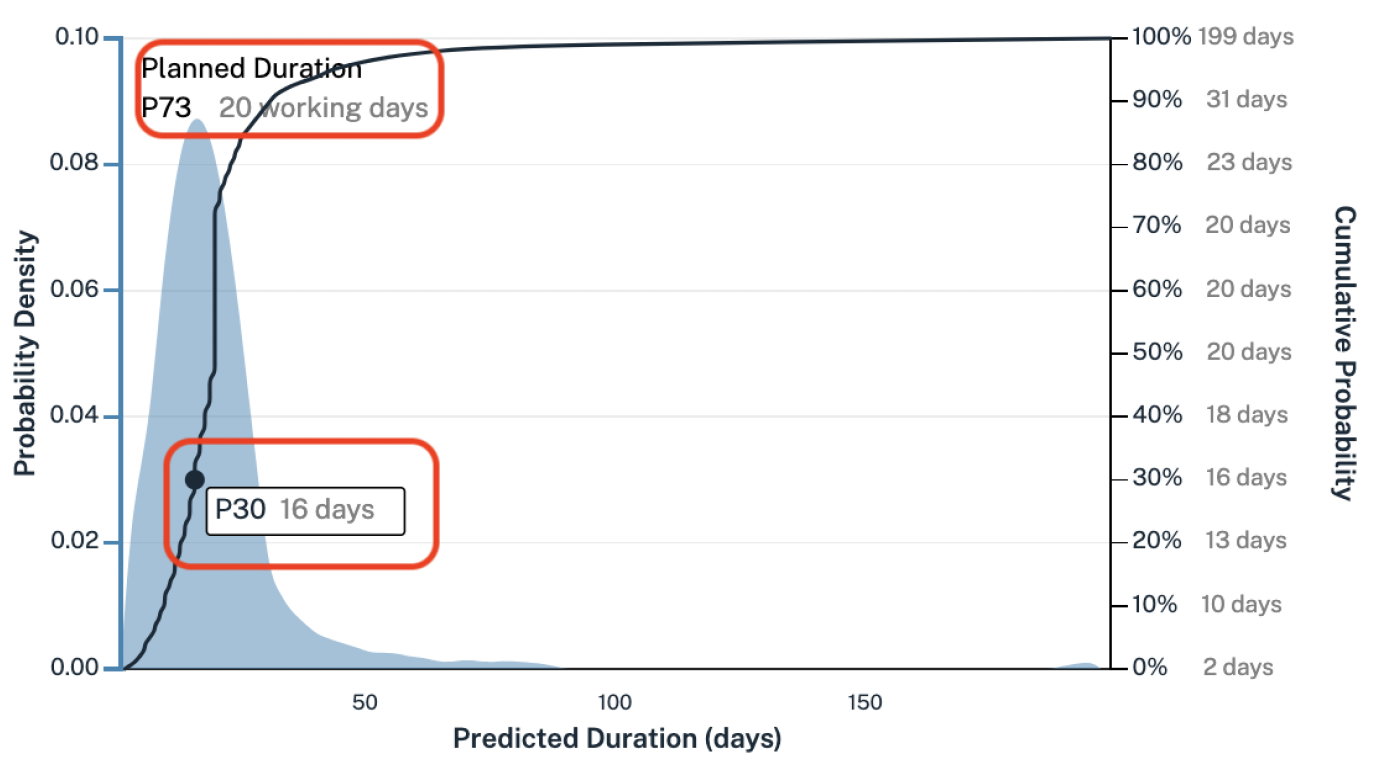
Task: Click the 30% 16 days axis label
Action: 1210,478
